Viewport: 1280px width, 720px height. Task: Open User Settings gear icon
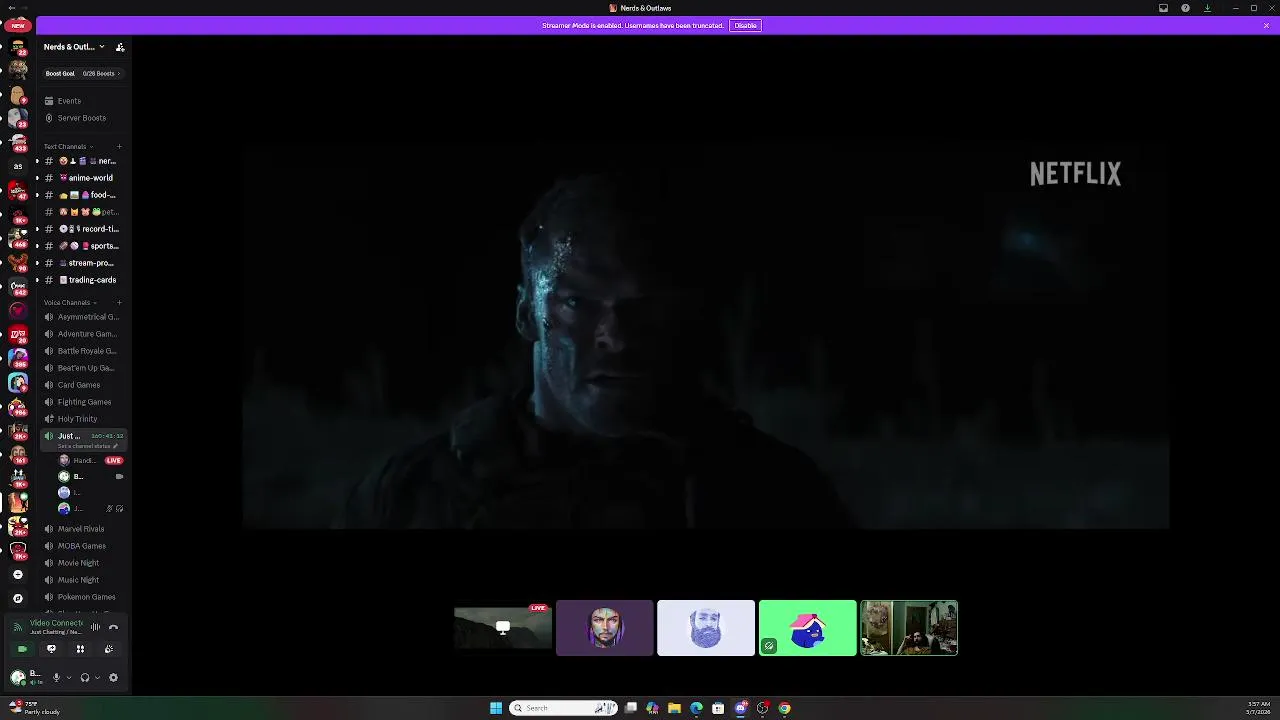click(x=113, y=677)
